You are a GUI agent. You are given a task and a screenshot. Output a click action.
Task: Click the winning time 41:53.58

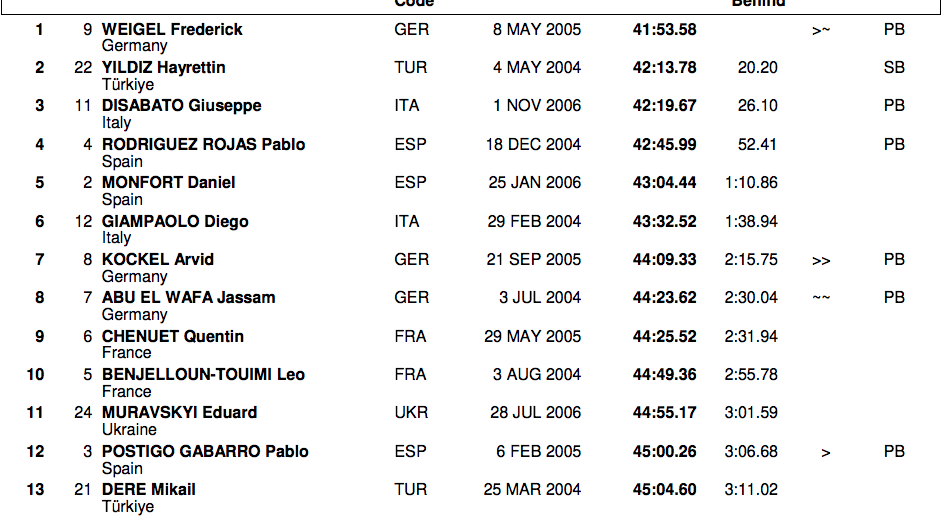tap(664, 30)
